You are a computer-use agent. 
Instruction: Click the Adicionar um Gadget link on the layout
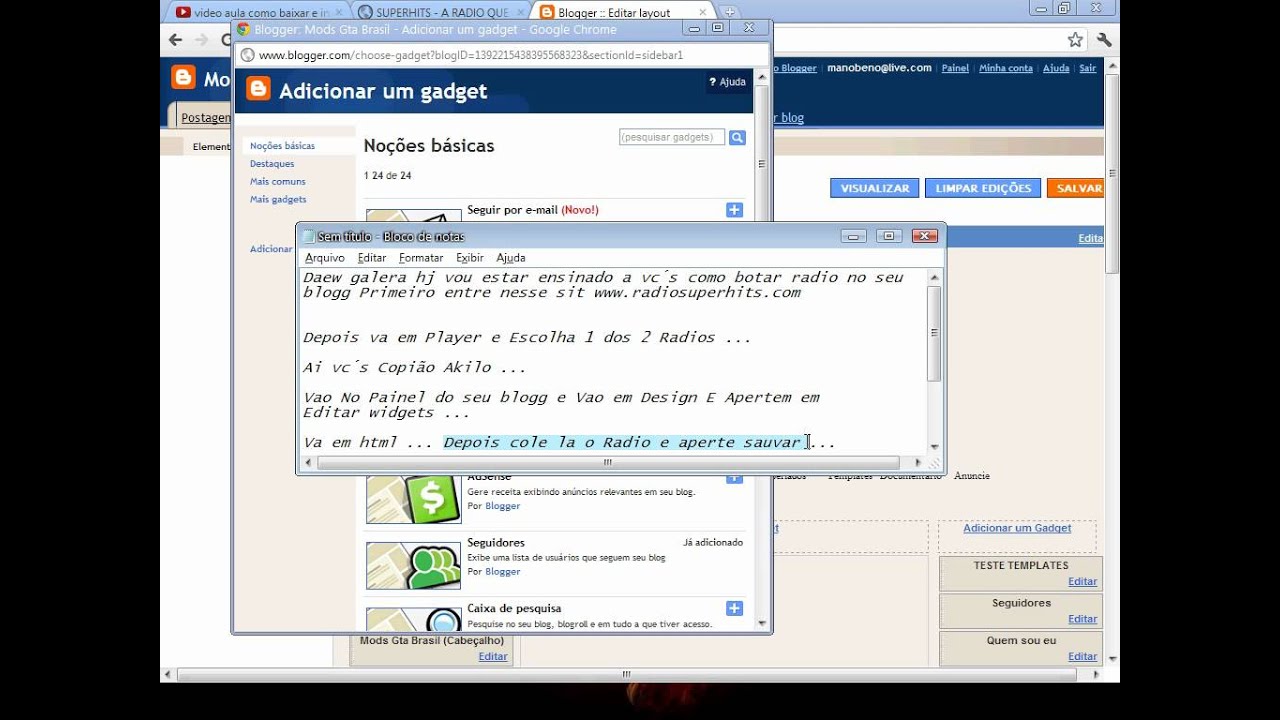(1017, 528)
